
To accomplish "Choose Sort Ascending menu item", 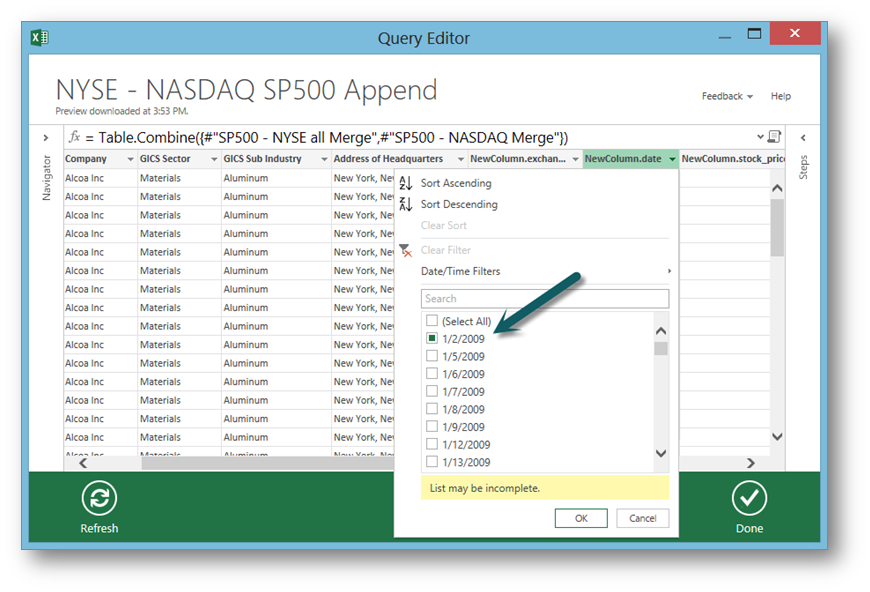I will (456, 183).
